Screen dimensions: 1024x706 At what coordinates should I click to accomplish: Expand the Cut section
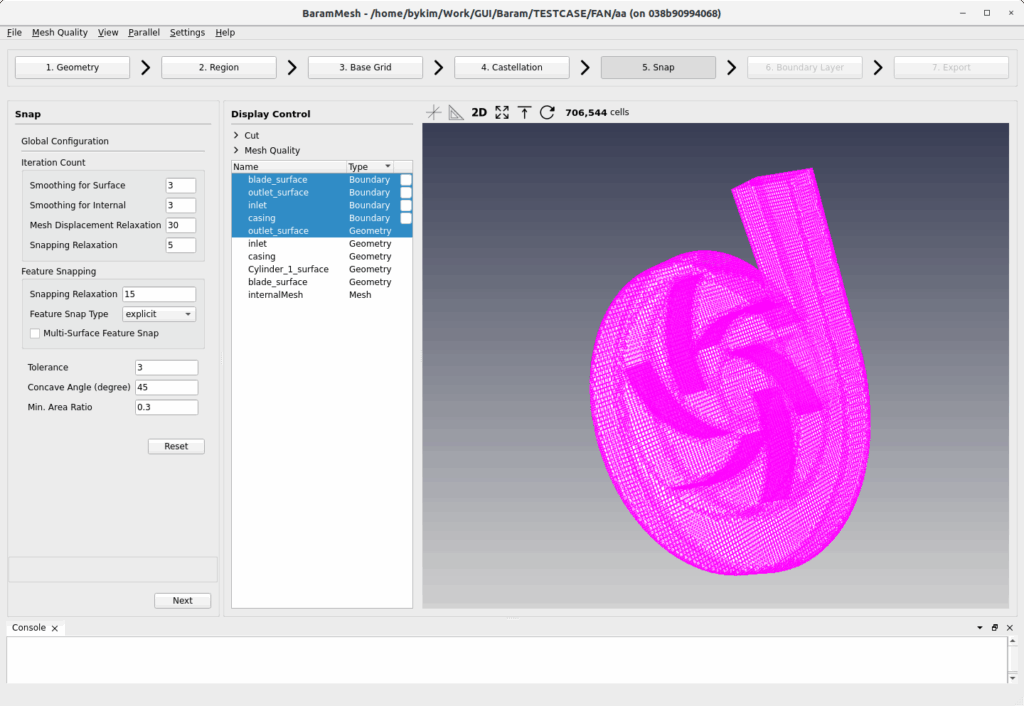pyautogui.click(x=236, y=135)
